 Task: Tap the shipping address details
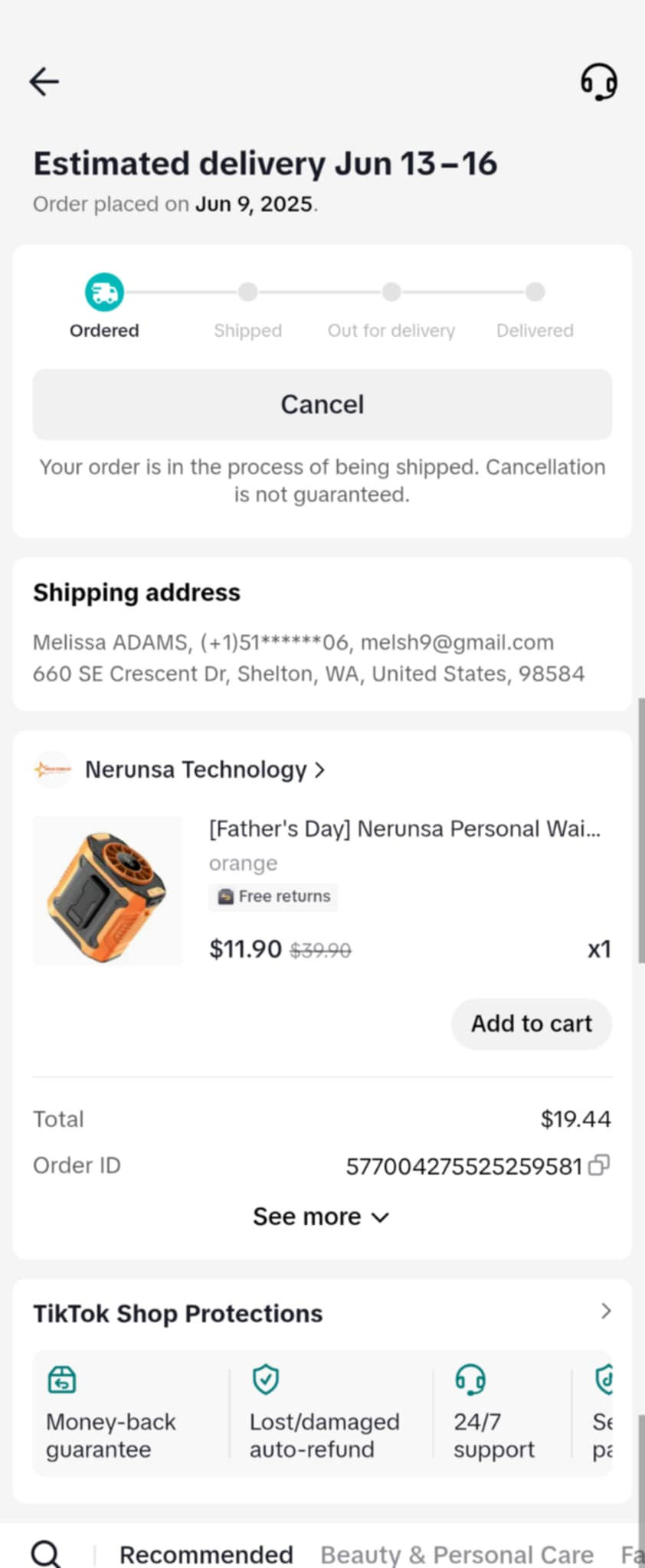coord(309,658)
